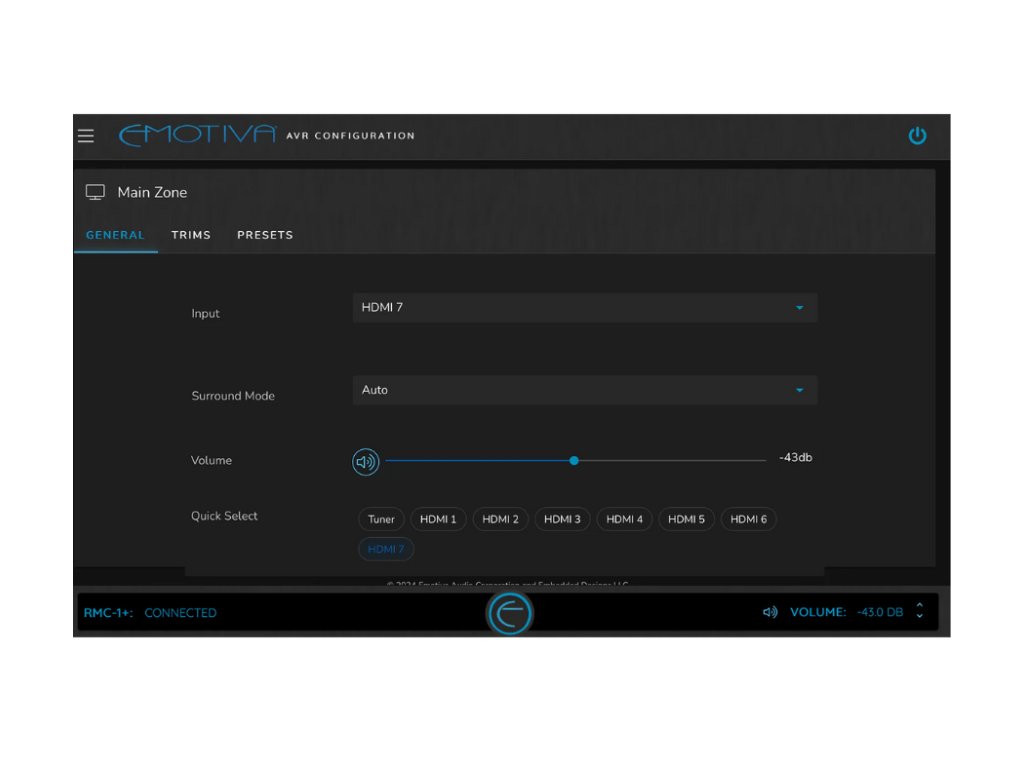Viewport: 1024px width, 768px height.
Task: Increase volume with the up stepper arrow
Action: (920, 606)
